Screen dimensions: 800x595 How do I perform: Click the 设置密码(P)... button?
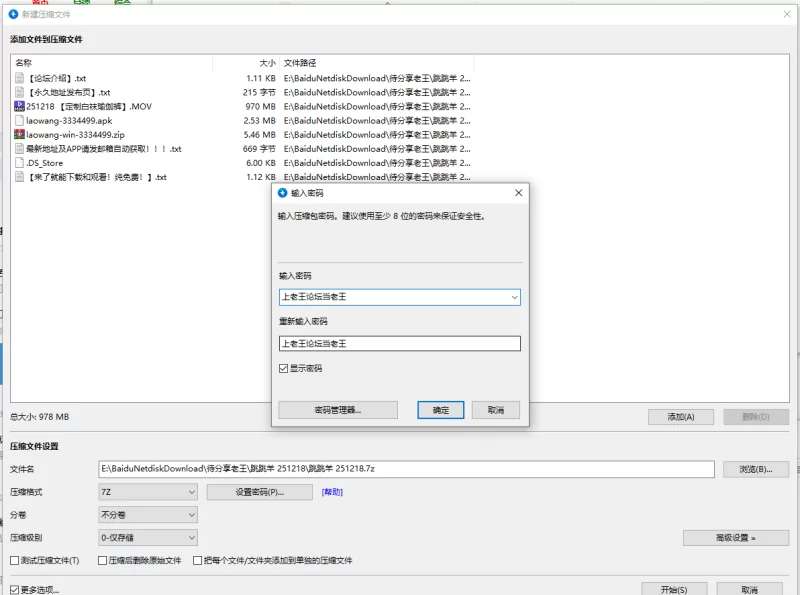pos(260,492)
